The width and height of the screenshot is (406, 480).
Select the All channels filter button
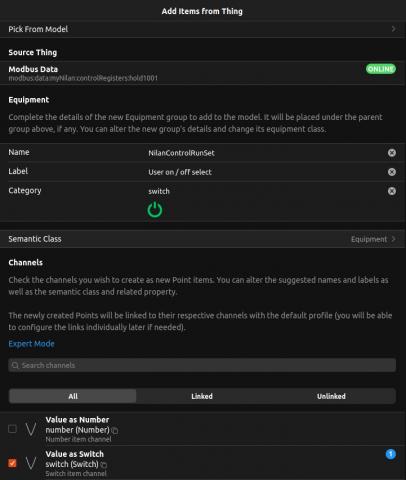(73, 396)
